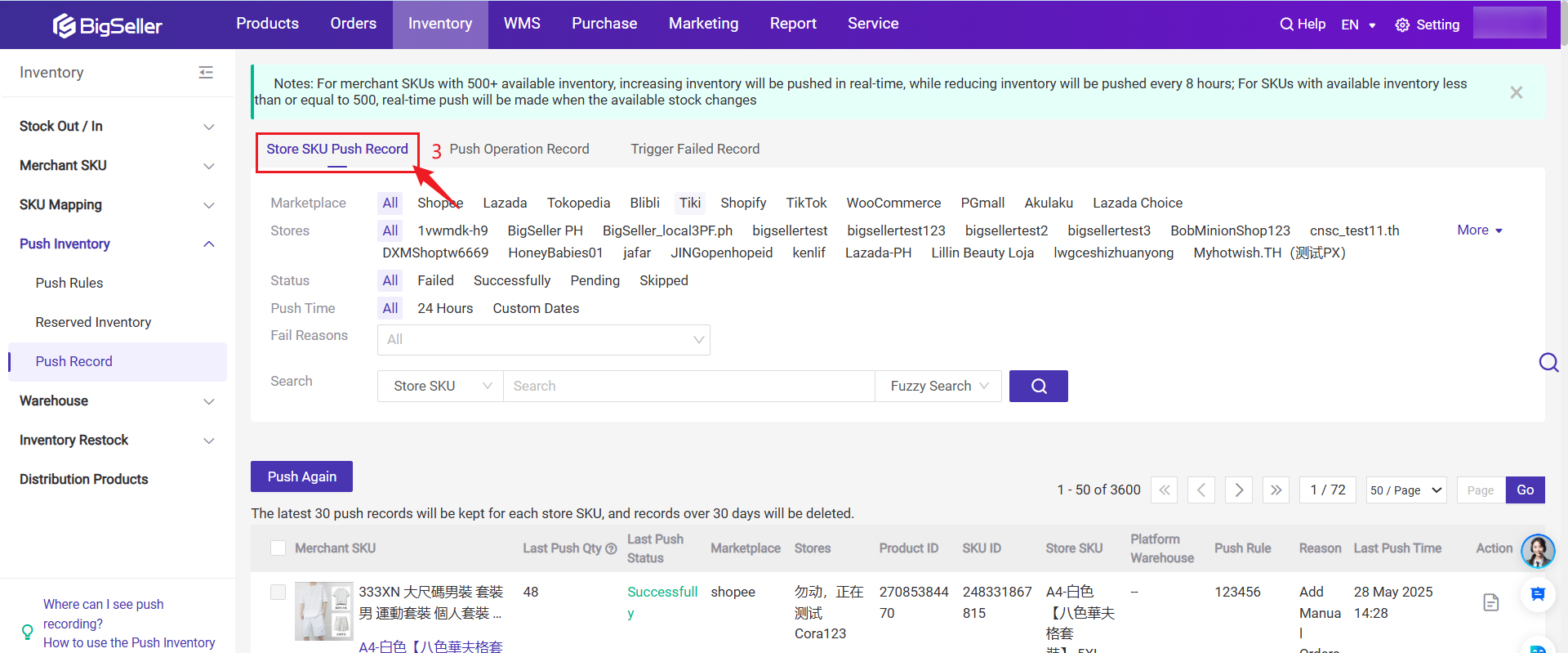
Task: Click the Go page button
Action: point(1525,490)
